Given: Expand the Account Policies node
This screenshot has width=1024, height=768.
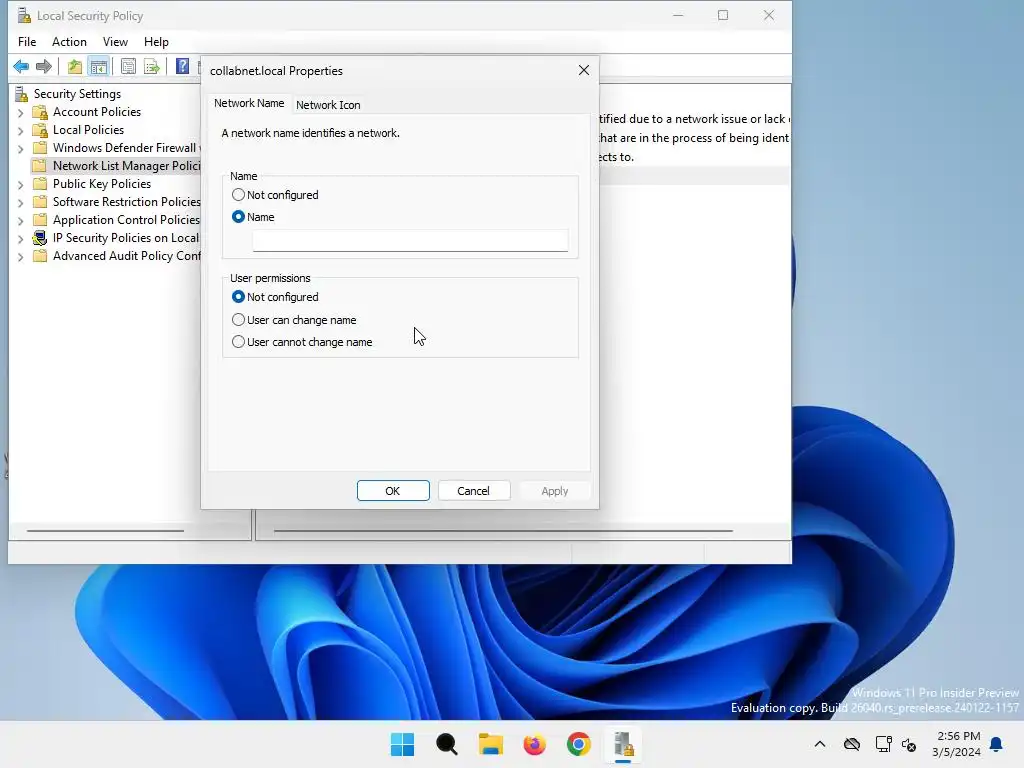Looking at the screenshot, I should click(x=20, y=113).
